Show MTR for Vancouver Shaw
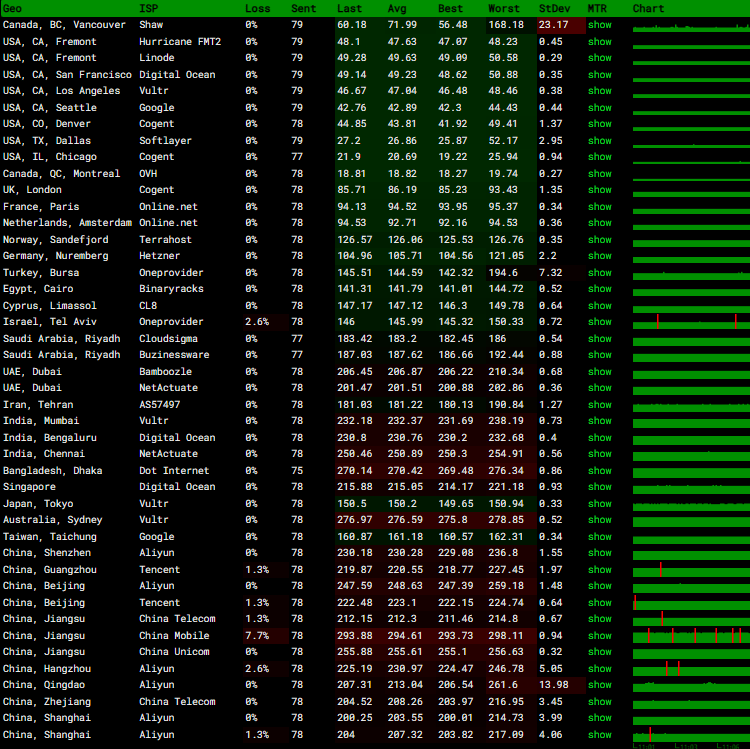The image size is (750, 749). 600,25
